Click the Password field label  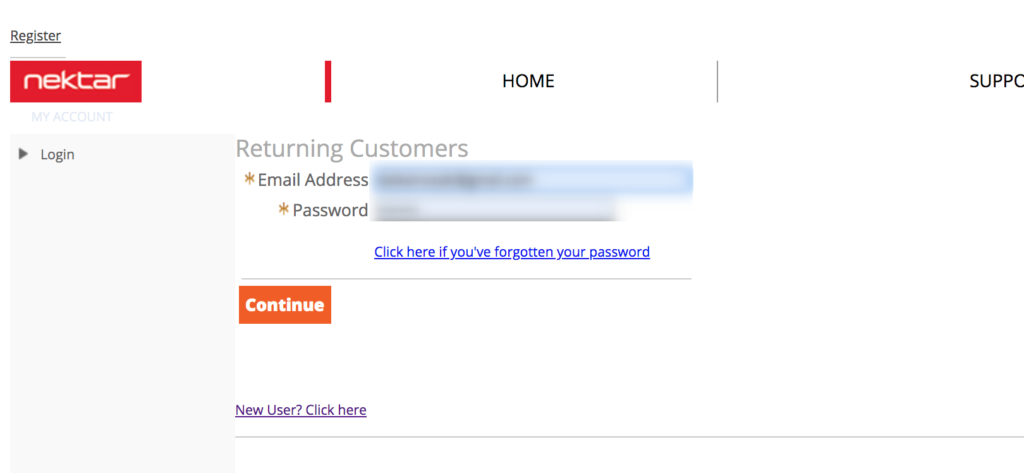pyautogui.click(x=330, y=210)
